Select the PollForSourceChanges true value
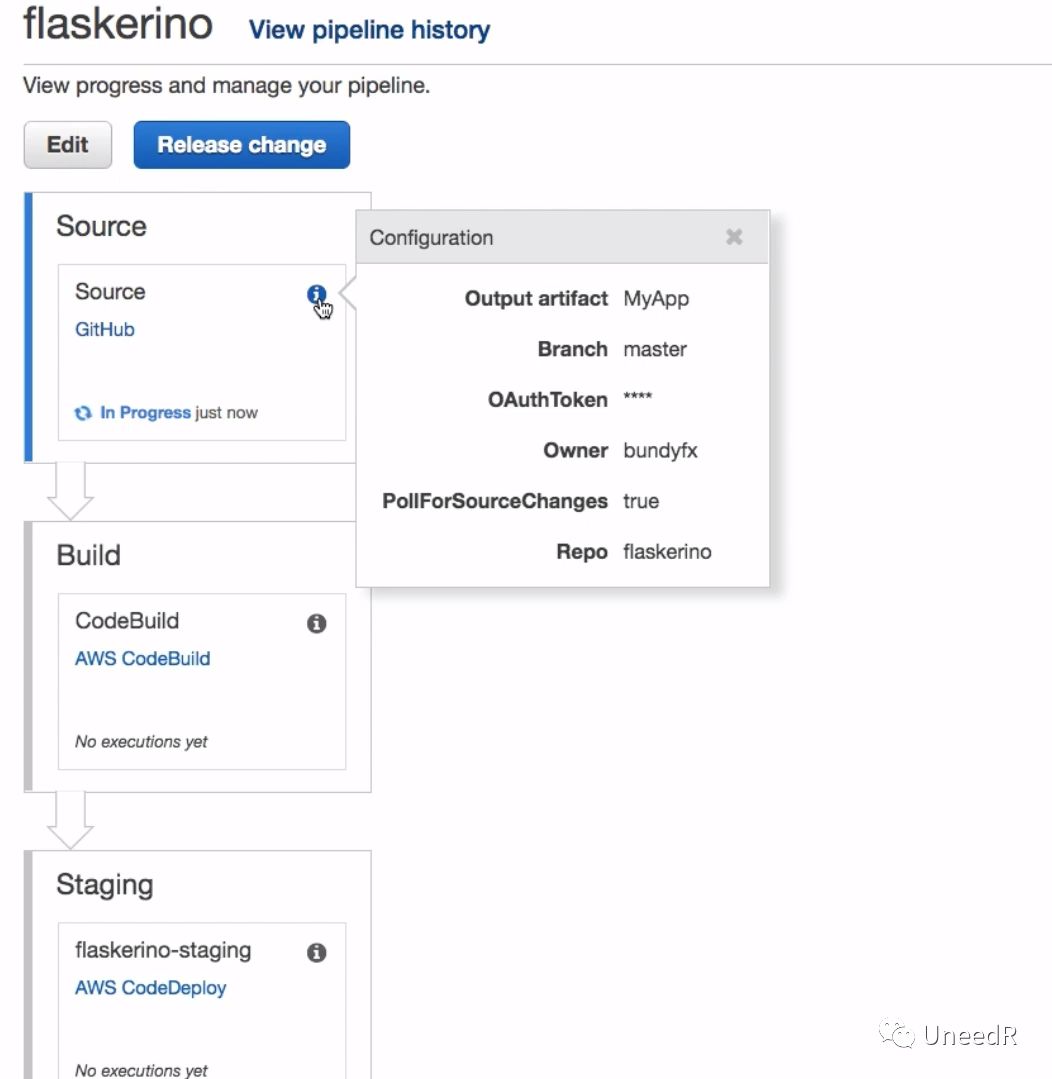The height and width of the screenshot is (1079, 1052). pos(641,501)
